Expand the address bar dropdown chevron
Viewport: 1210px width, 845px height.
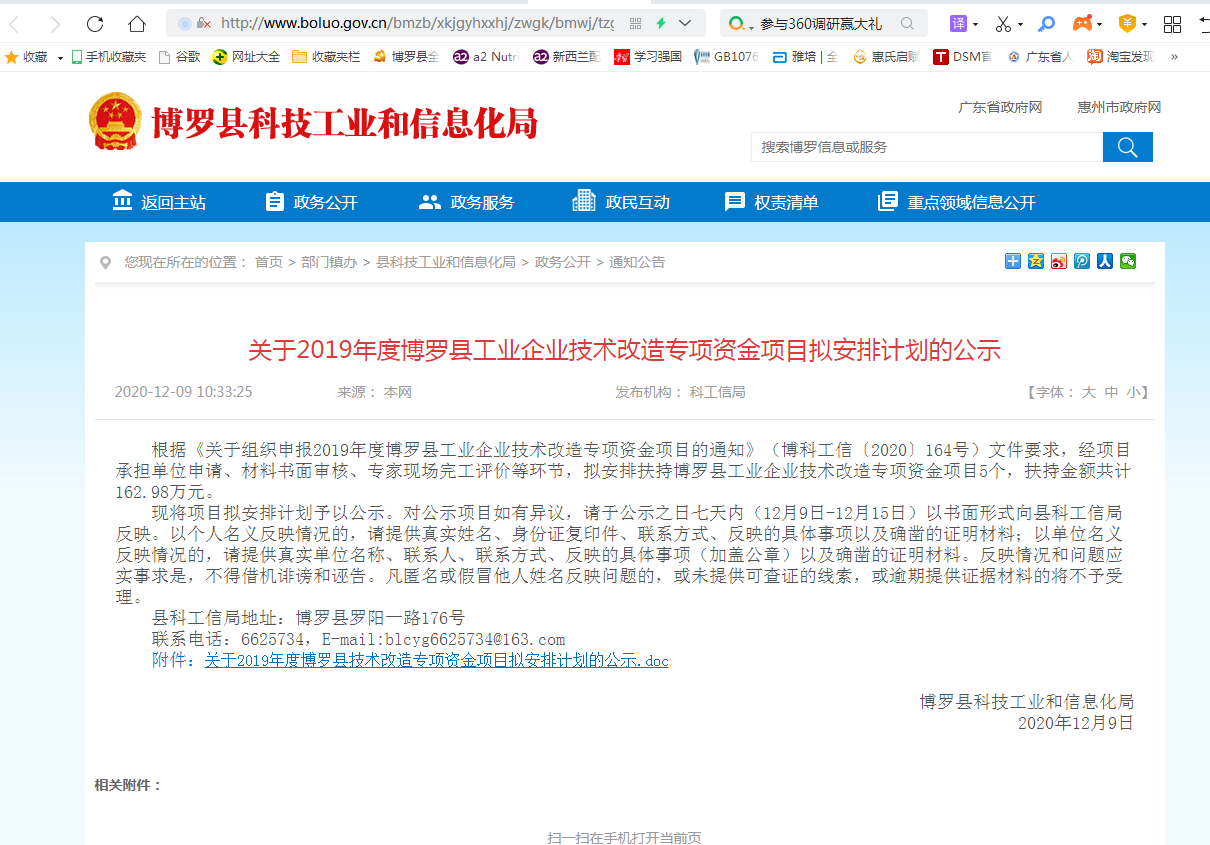pyautogui.click(x=685, y=23)
